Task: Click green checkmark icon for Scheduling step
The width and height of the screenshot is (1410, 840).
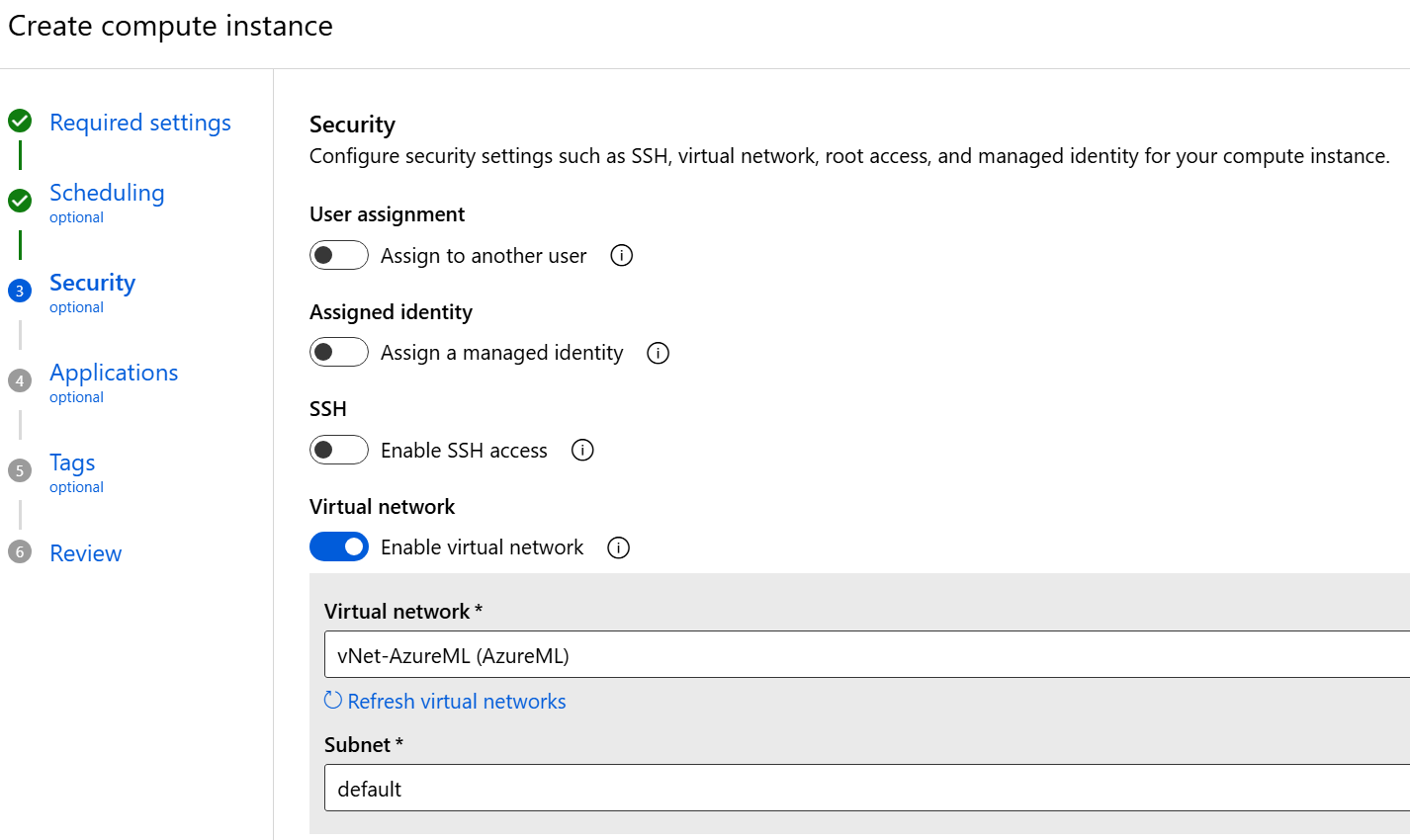Action: [20, 201]
